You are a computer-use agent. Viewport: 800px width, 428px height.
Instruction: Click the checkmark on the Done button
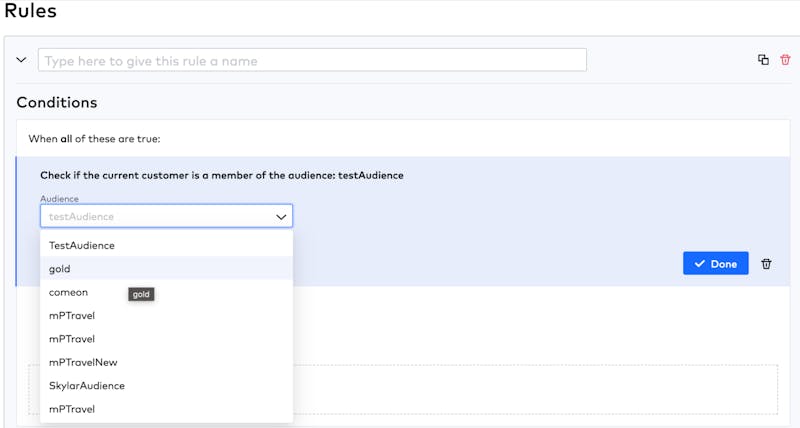coord(699,263)
